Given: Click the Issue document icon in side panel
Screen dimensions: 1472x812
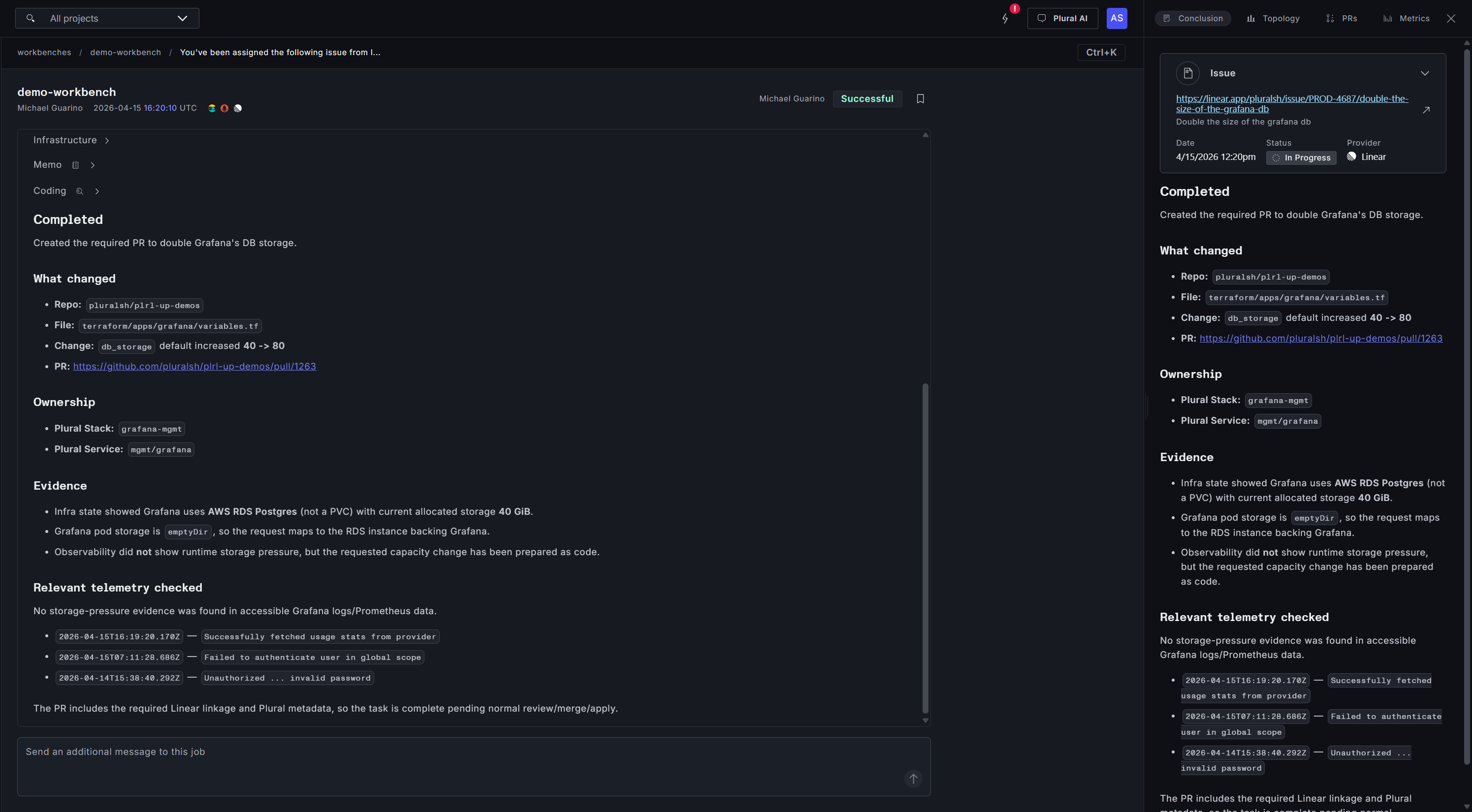Looking at the screenshot, I should point(1187,73).
